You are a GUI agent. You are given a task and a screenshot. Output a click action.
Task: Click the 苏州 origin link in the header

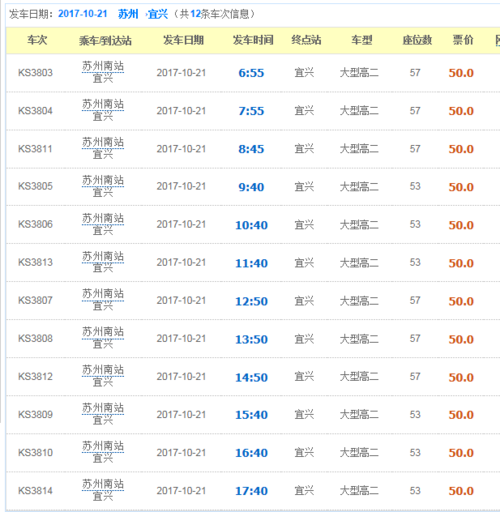point(128,14)
